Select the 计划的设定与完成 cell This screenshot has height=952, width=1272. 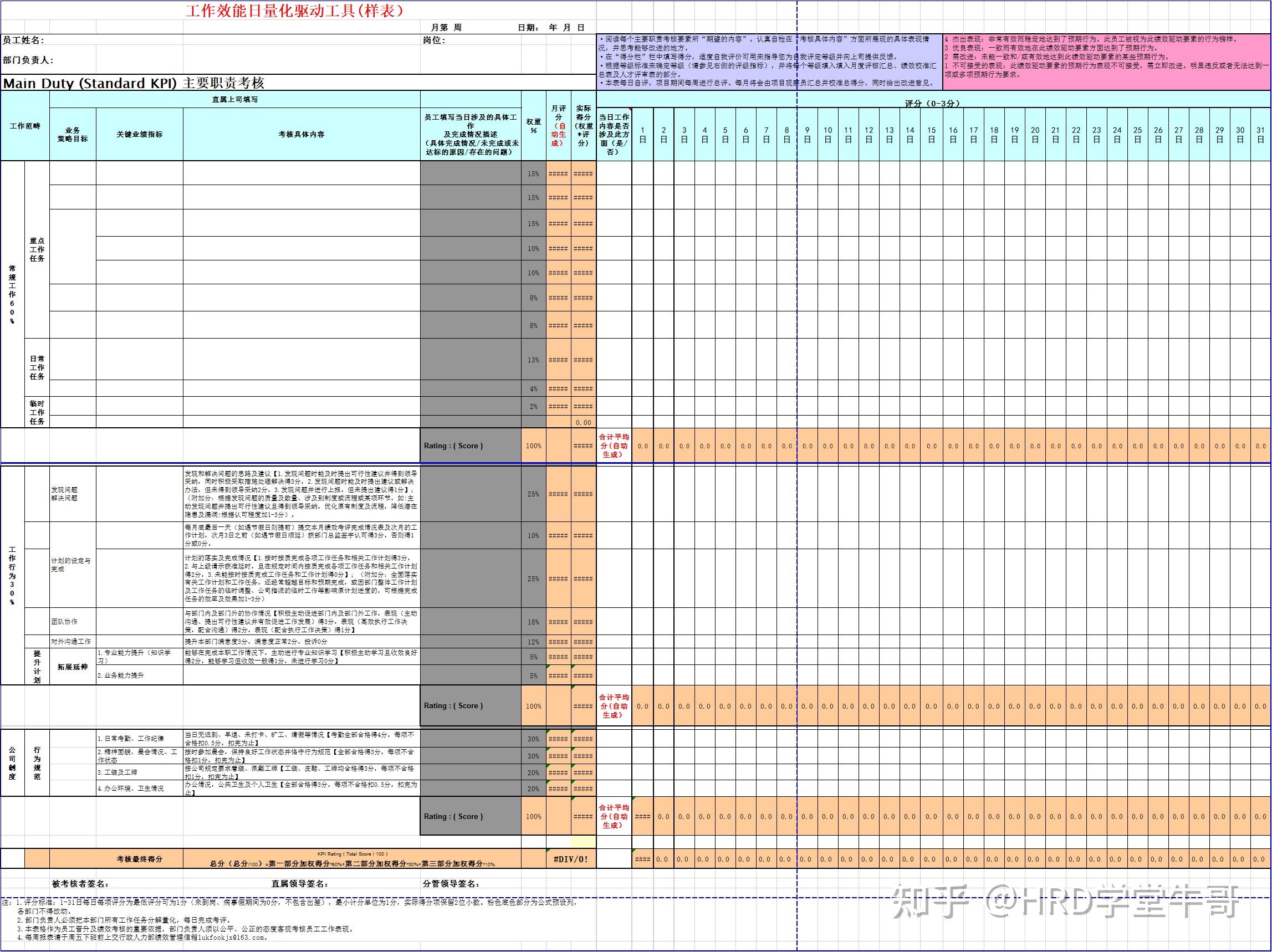[x=73, y=565]
